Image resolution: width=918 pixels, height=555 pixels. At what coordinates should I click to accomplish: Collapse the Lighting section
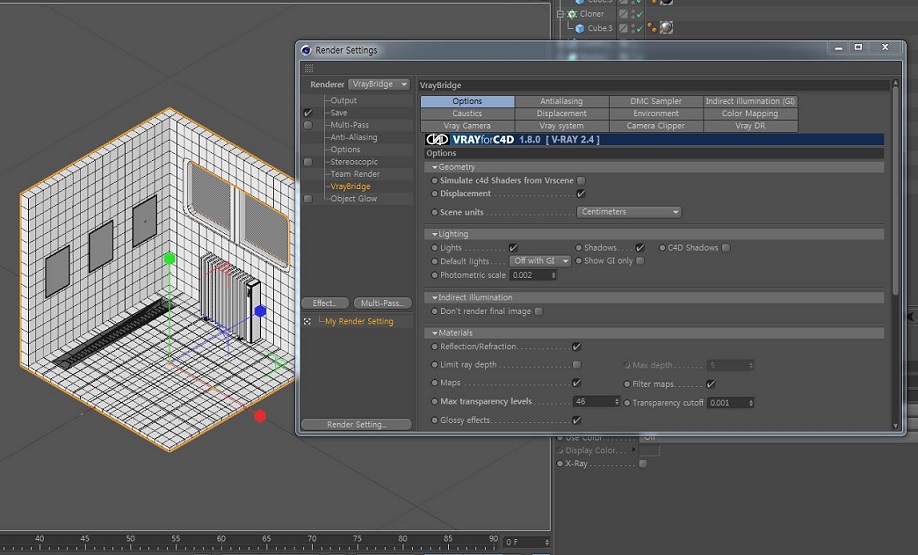(434, 234)
